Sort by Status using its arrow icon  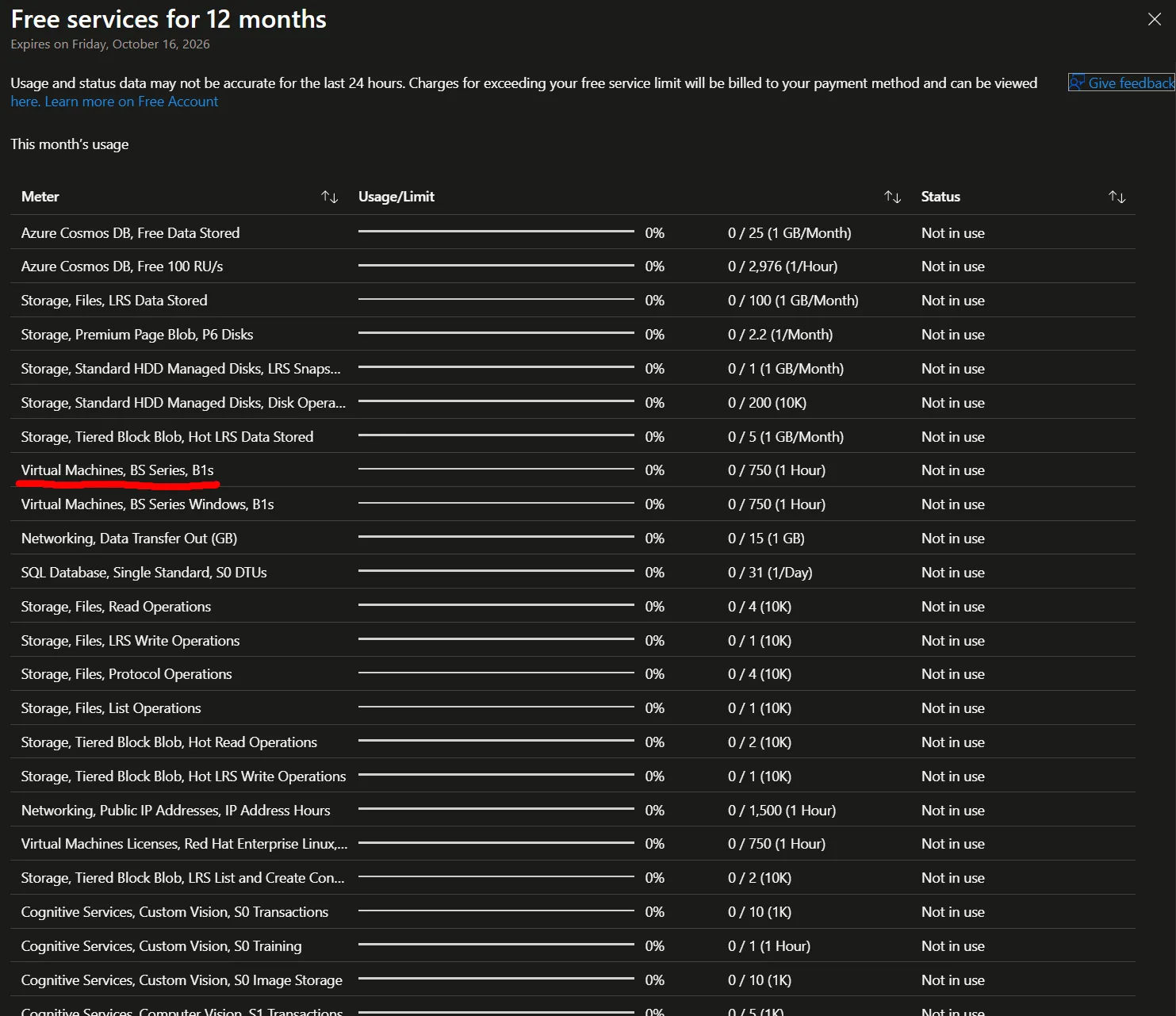(x=1117, y=197)
